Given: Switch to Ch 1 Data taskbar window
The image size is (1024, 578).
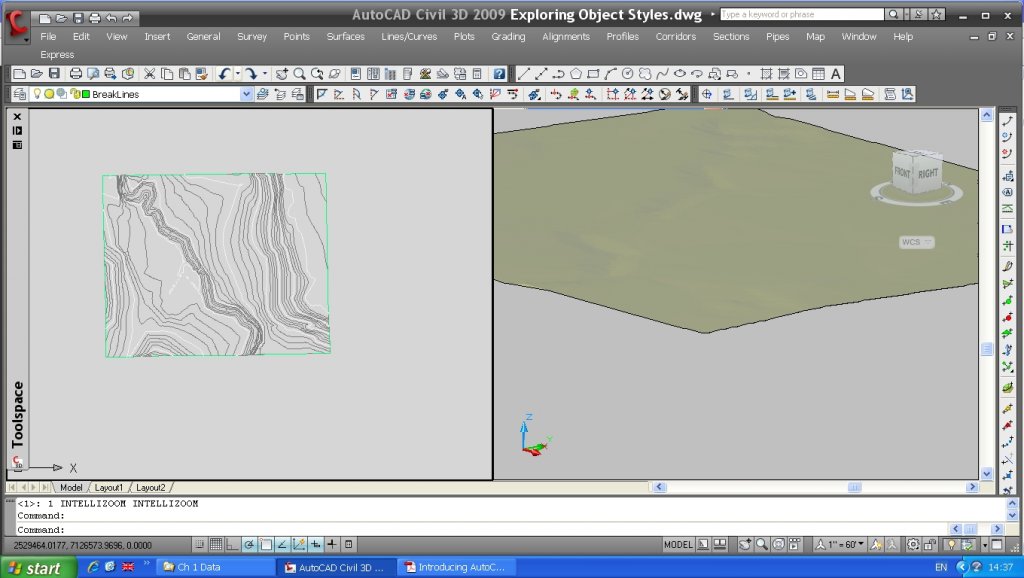Looking at the screenshot, I should (212, 568).
